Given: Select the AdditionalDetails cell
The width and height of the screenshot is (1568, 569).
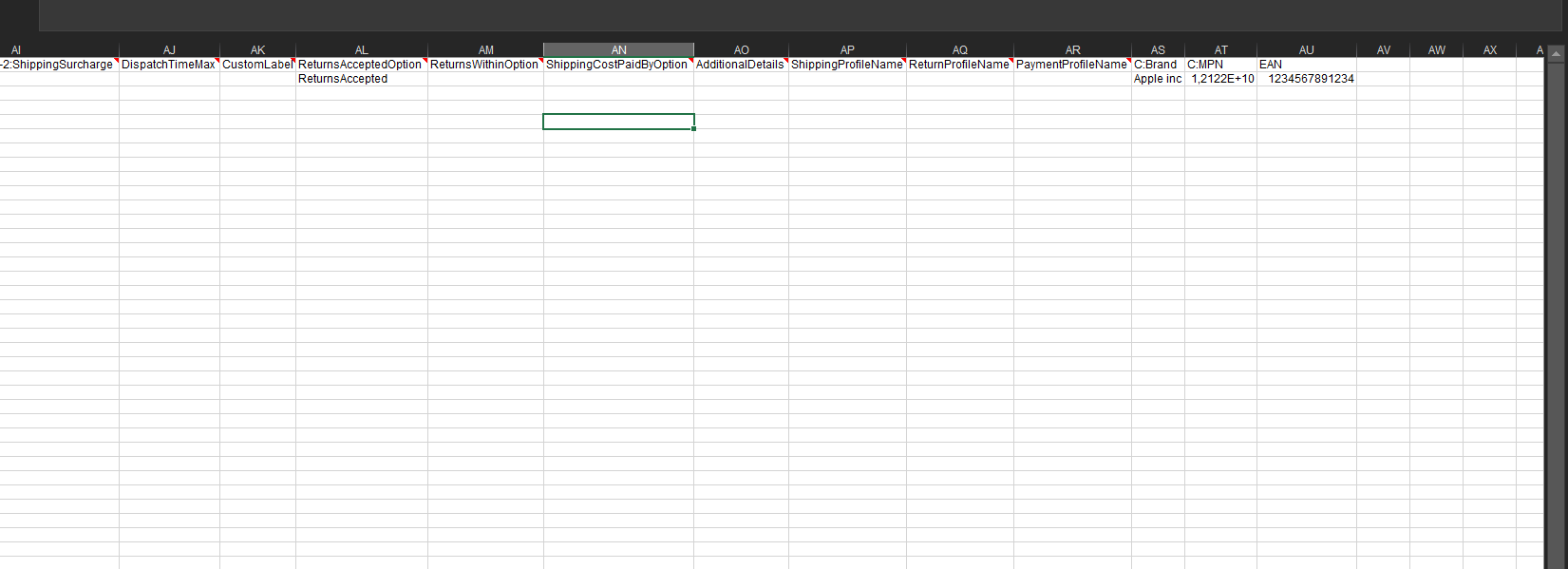Looking at the screenshot, I should point(740,65).
